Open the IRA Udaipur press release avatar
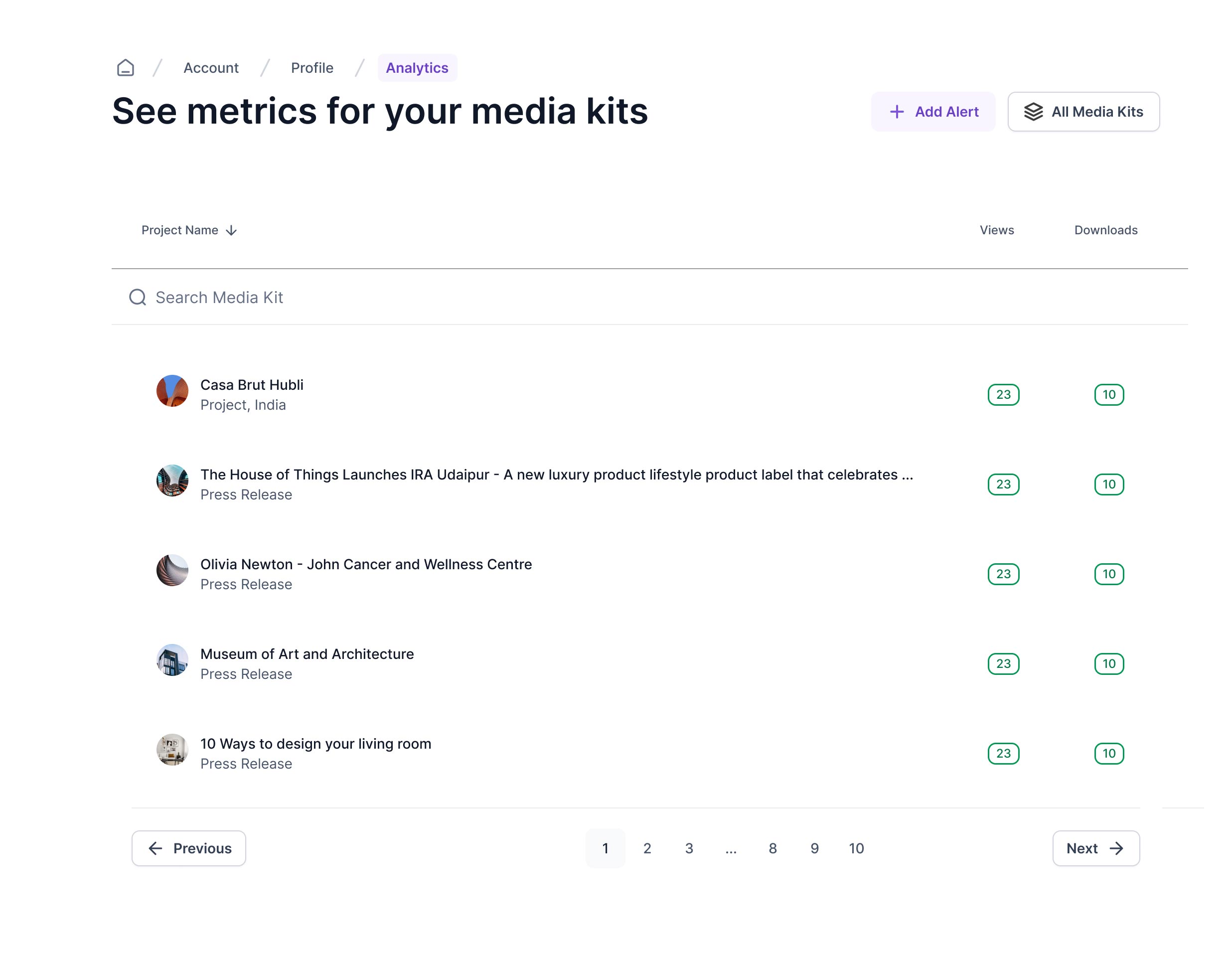1232x960 pixels. (x=172, y=480)
